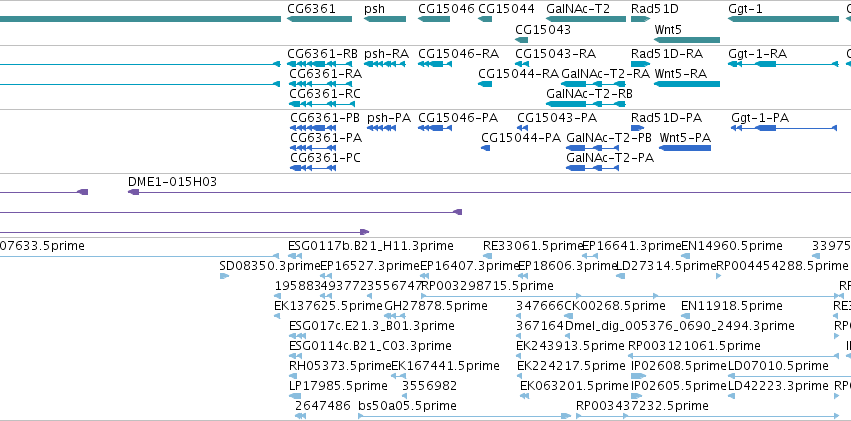Click the CG6361-RC transcript
Image resolution: width=851 pixels, height=421 pixels.
[x=320, y=104]
